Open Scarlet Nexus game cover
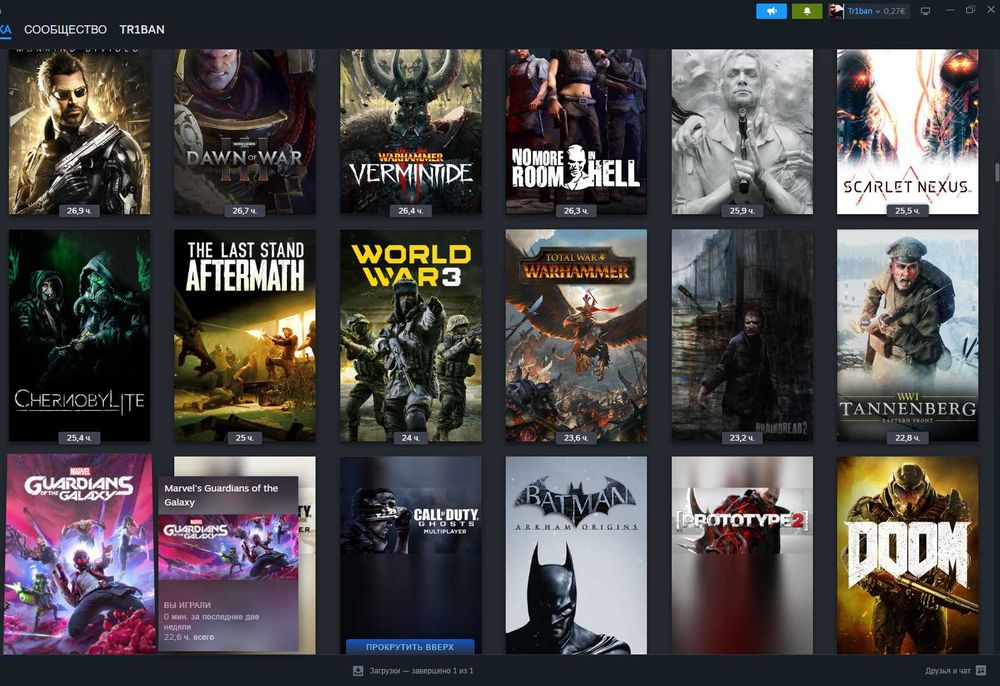 [908, 131]
